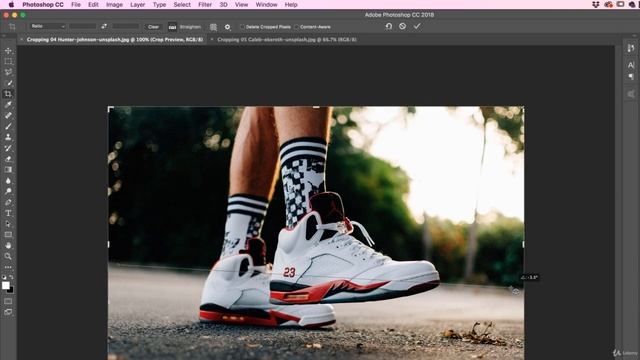The height and width of the screenshot is (360, 640).
Task: Commit the crop with checkmark
Action: pyautogui.click(x=417, y=26)
